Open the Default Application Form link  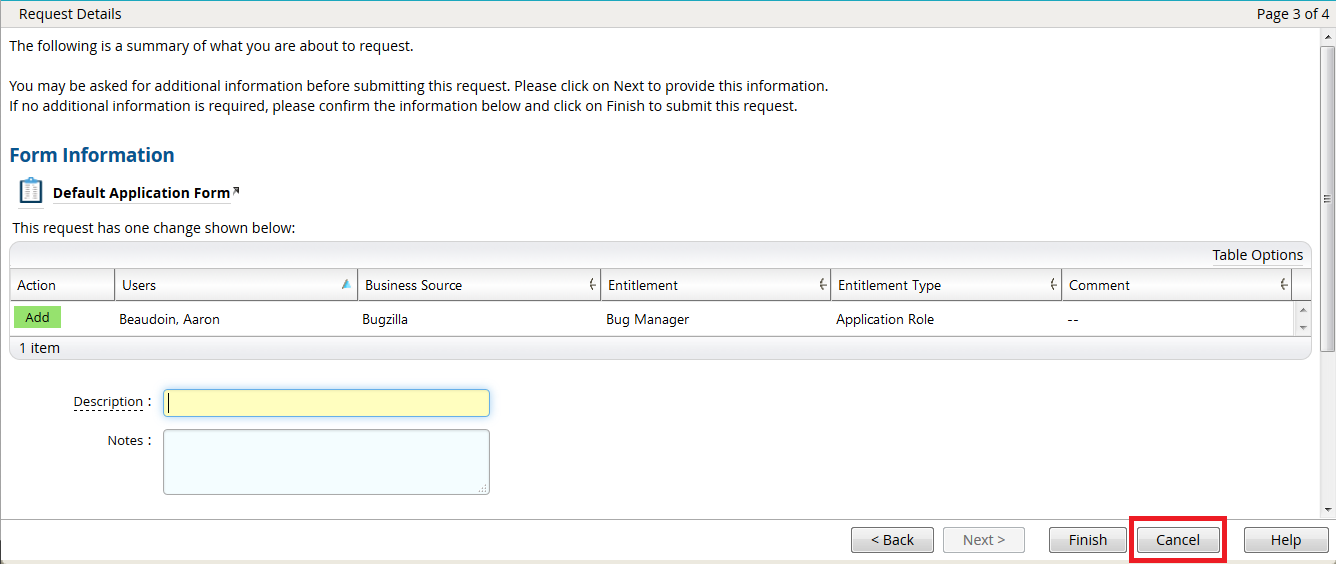point(141,193)
